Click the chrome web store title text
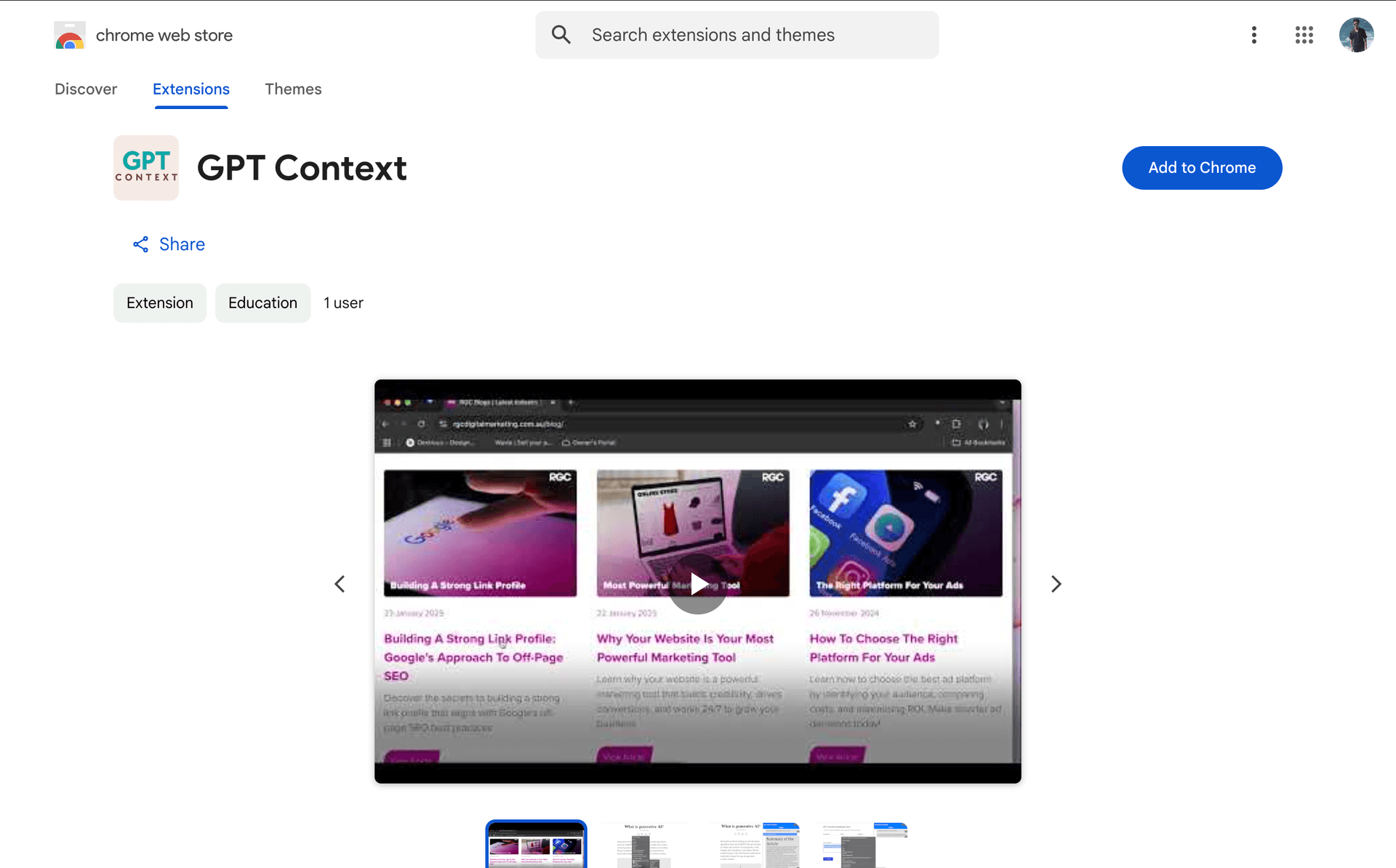The image size is (1396, 868). click(164, 35)
